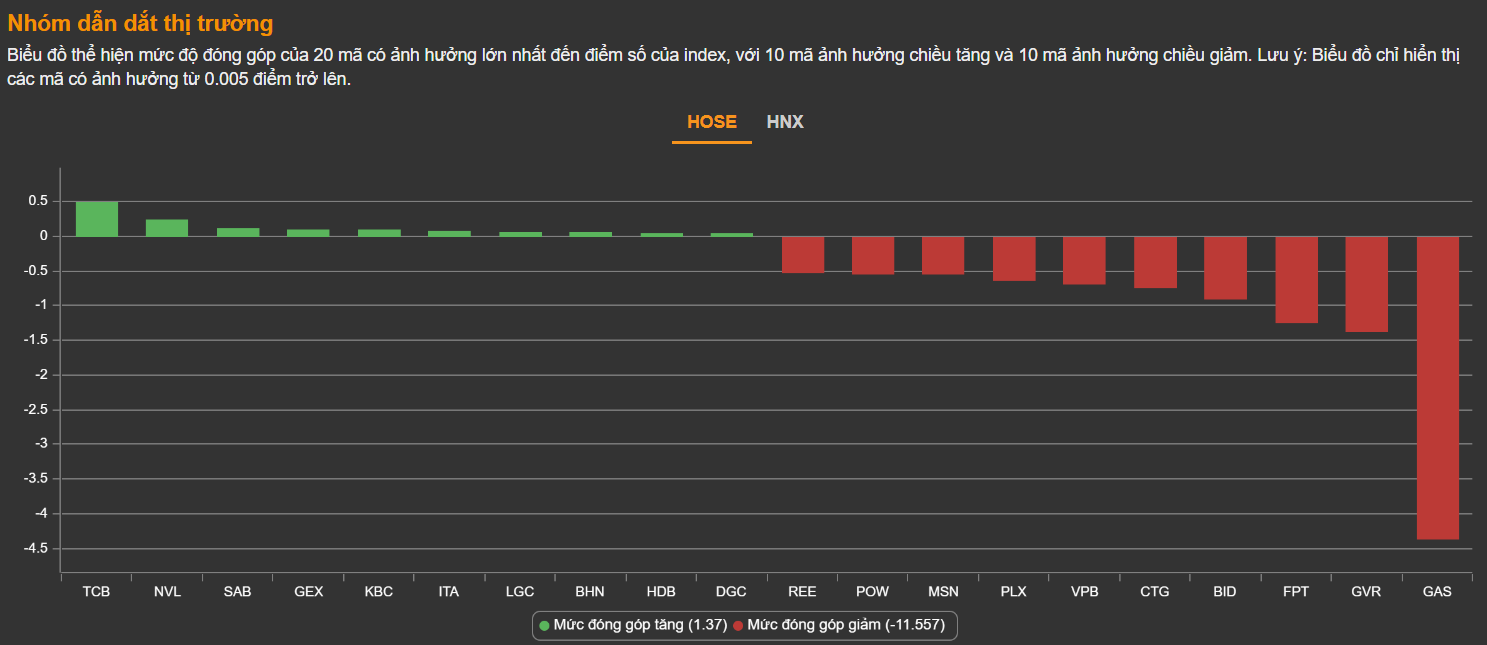
Task: Click the red BID bar
Action: coord(1225,268)
